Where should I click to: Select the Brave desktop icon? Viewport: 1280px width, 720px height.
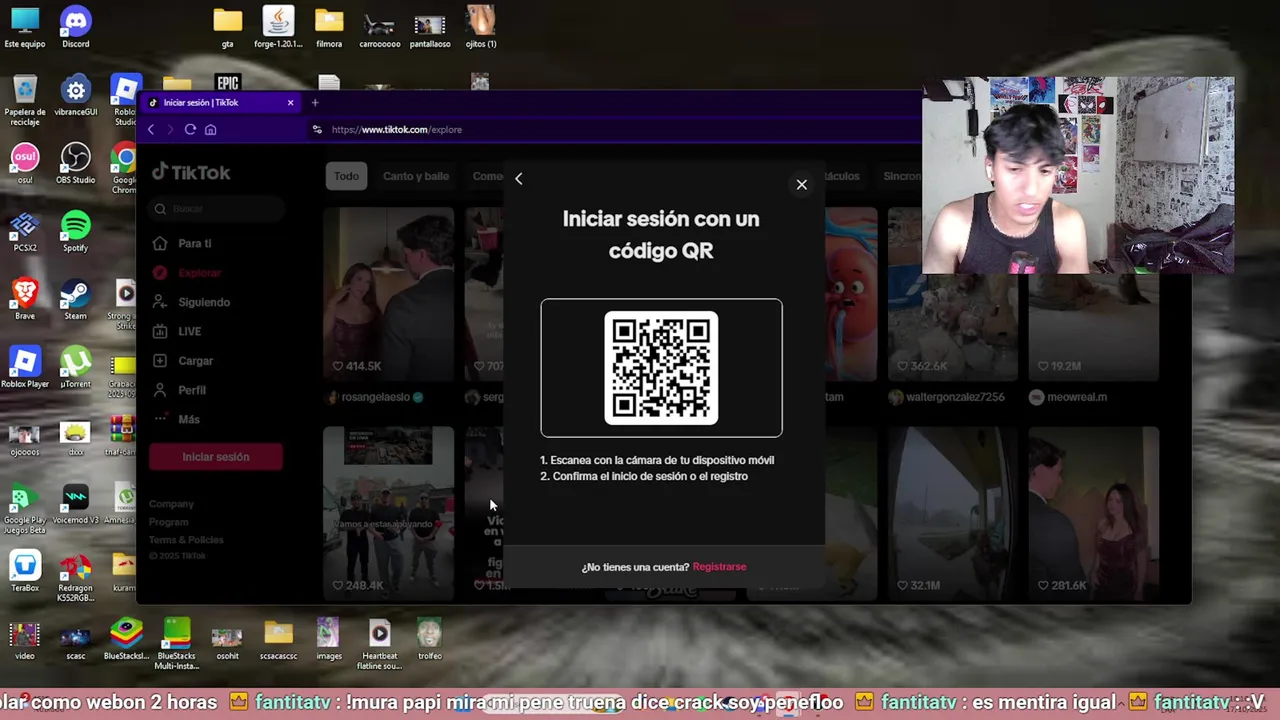click(x=25, y=300)
